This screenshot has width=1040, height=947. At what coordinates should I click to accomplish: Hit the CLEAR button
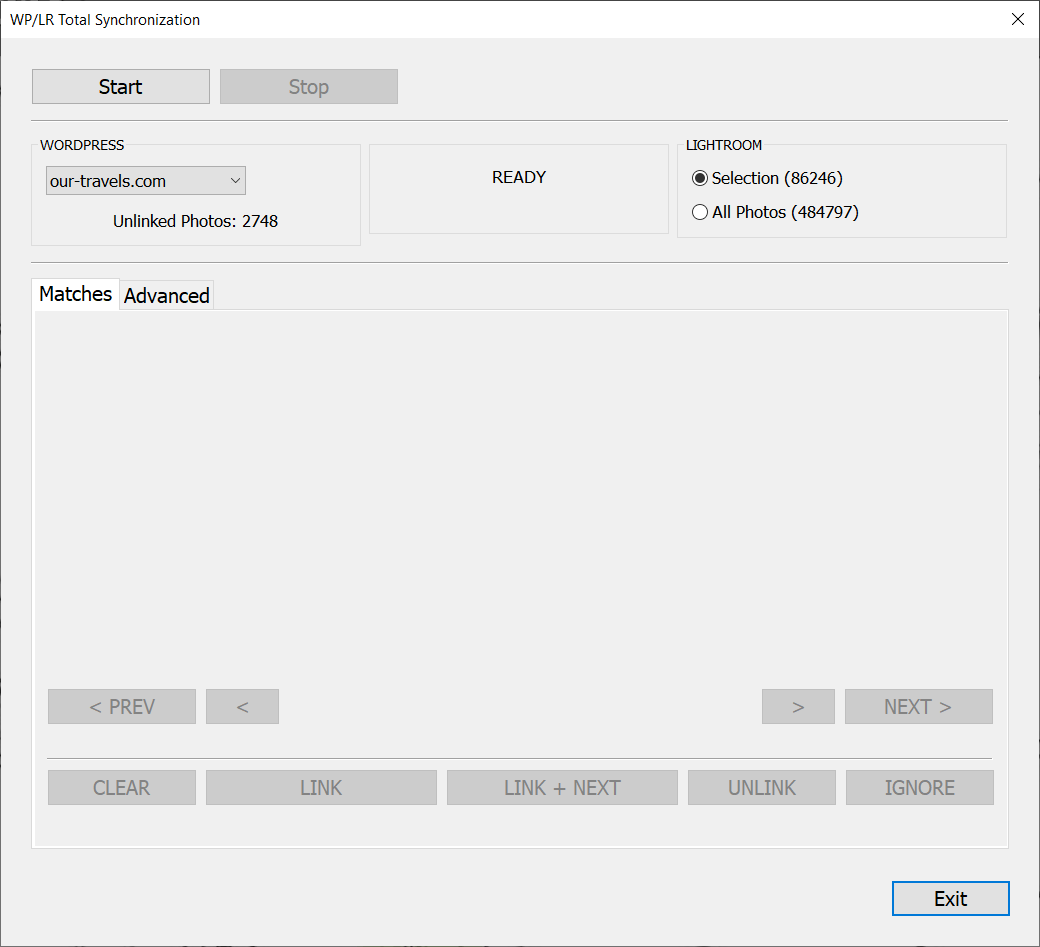point(122,788)
